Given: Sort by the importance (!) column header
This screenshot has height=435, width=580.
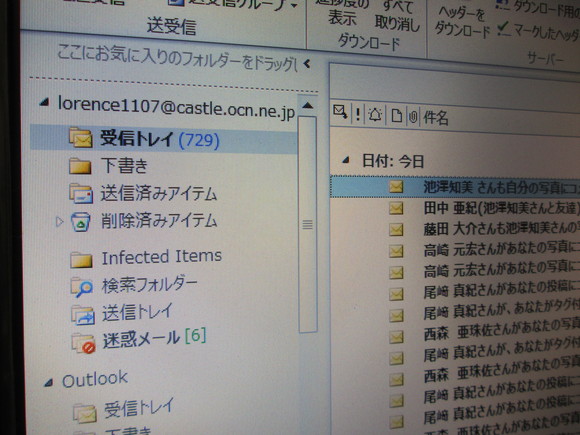Looking at the screenshot, I should [x=358, y=114].
